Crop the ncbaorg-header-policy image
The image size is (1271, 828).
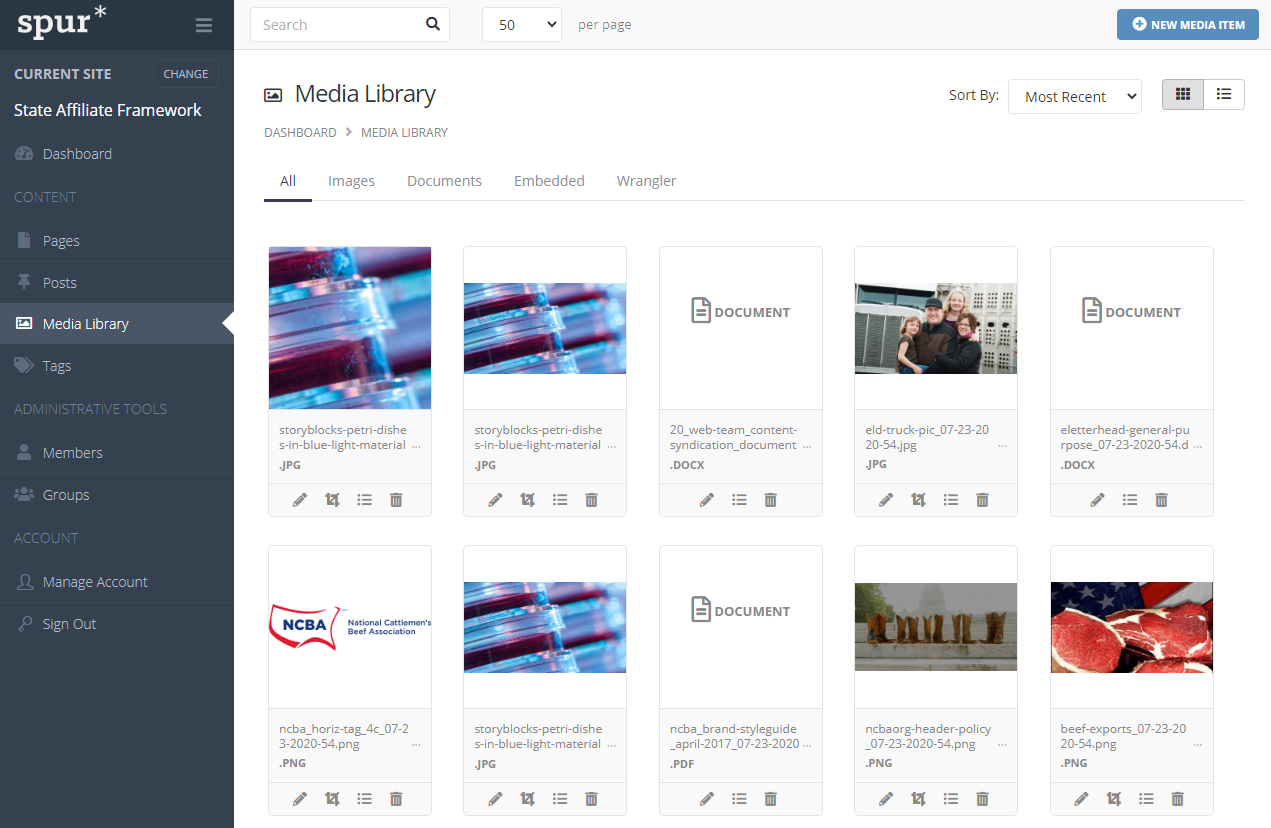[918, 798]
